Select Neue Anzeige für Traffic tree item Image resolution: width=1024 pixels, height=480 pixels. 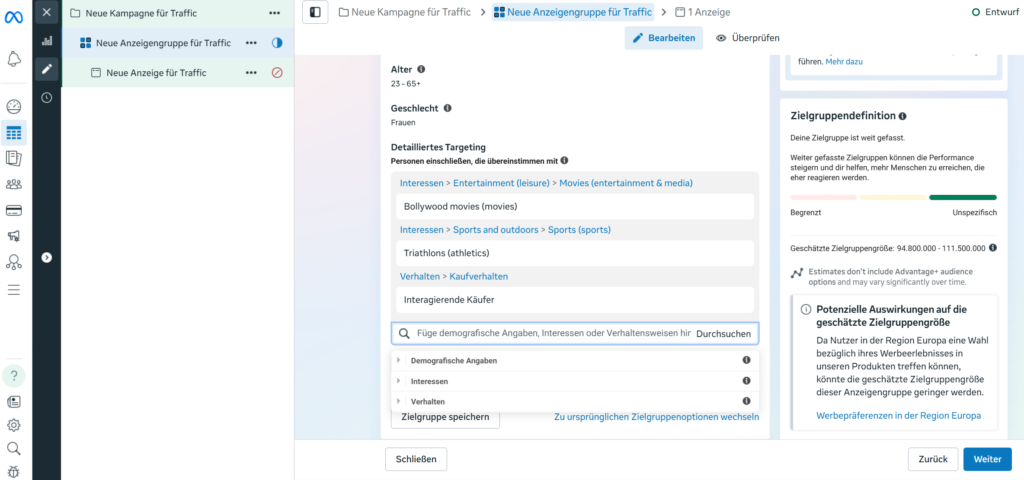tap(156, 73)
